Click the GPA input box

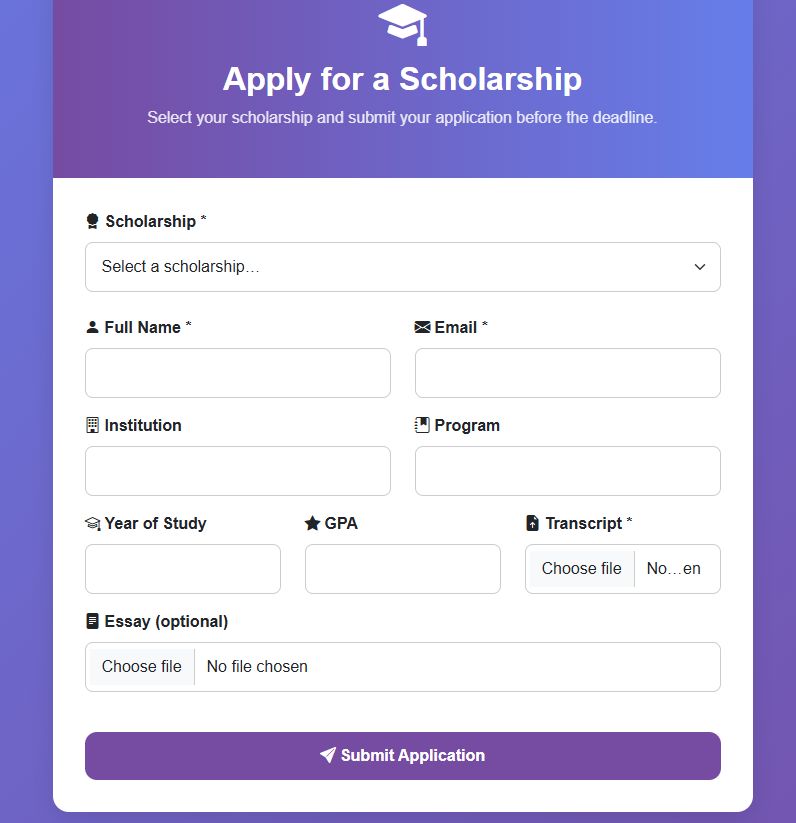(x=402, y=569)
